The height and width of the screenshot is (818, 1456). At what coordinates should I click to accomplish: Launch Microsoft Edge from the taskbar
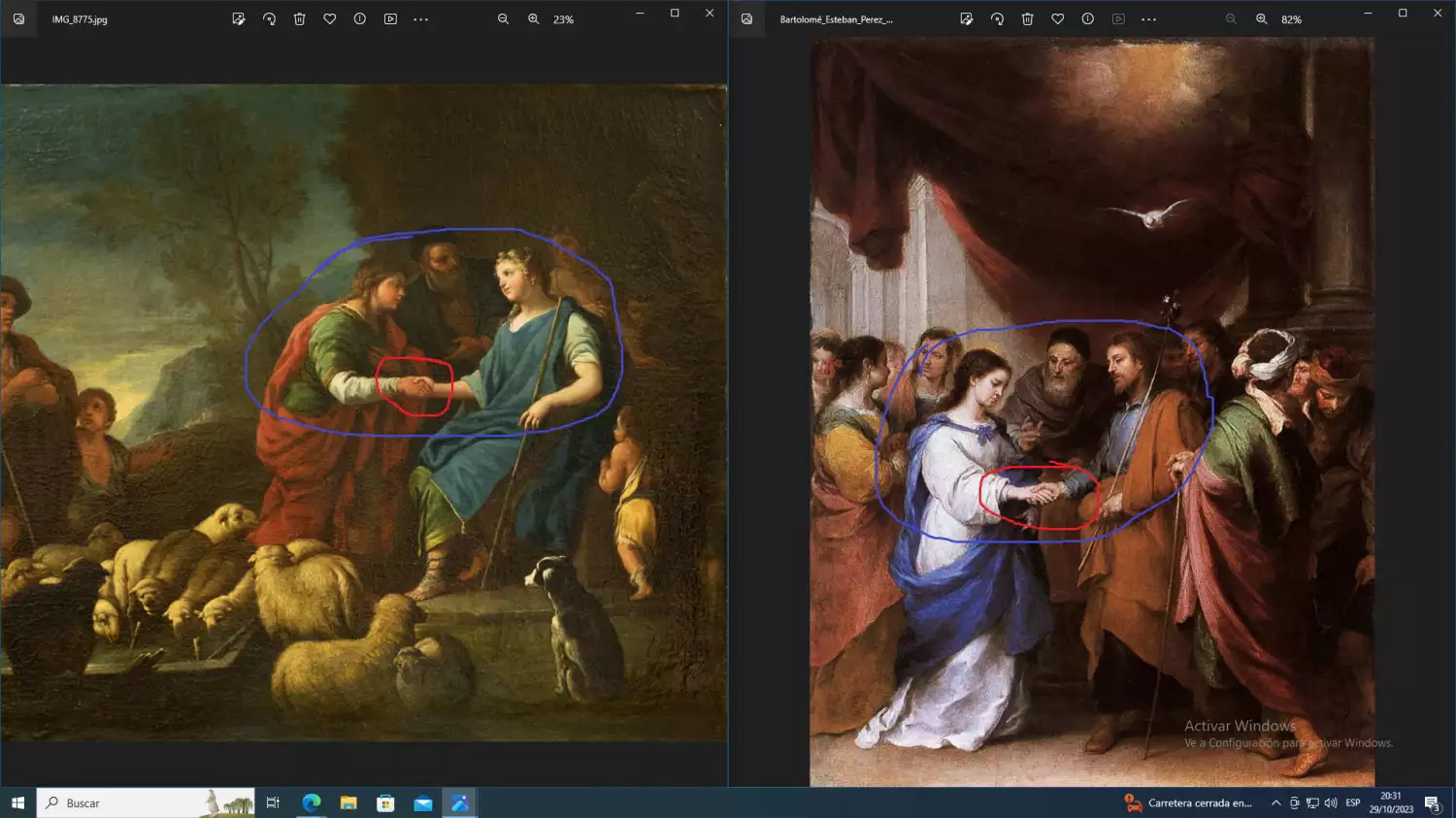[311, 802]
